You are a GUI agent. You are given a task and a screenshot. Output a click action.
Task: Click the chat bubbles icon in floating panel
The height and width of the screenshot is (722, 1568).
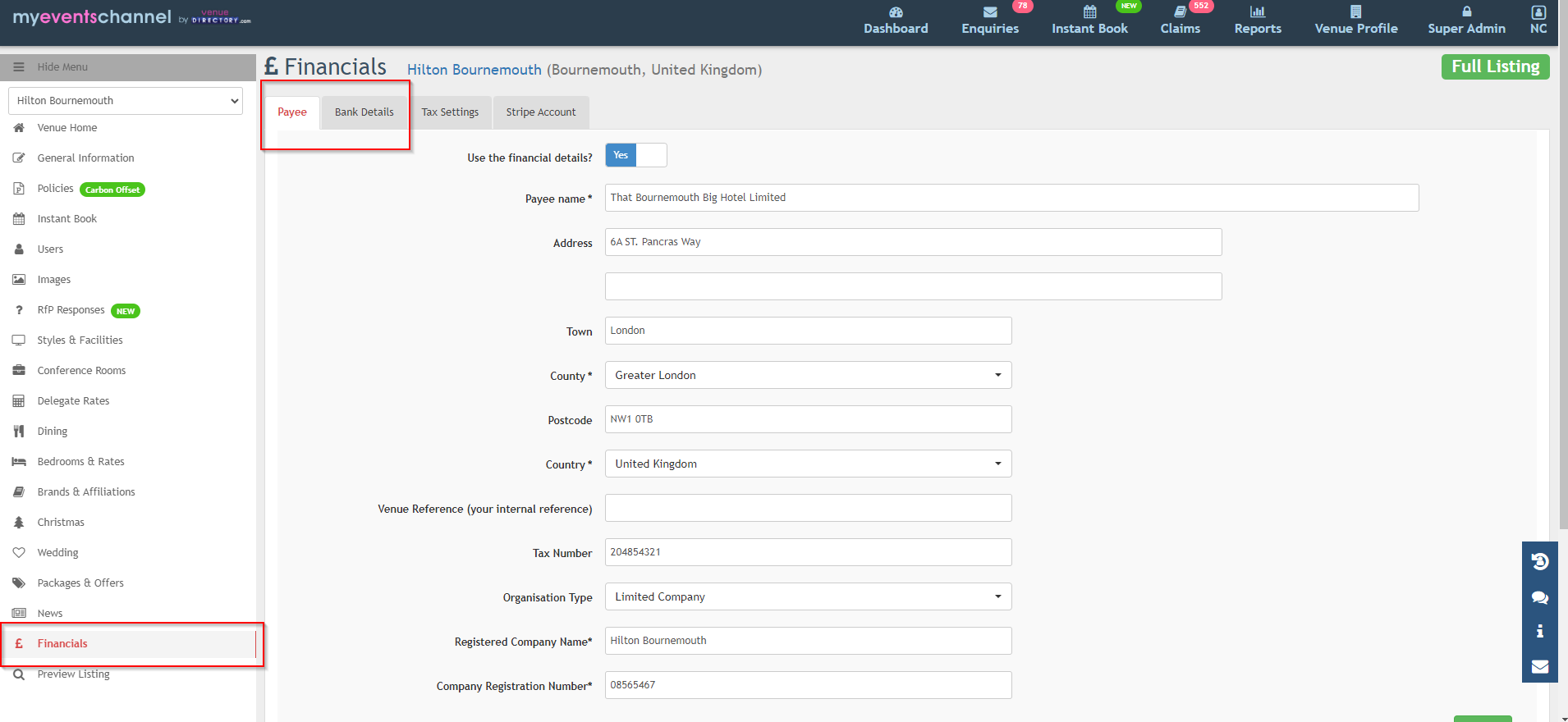1540,597
